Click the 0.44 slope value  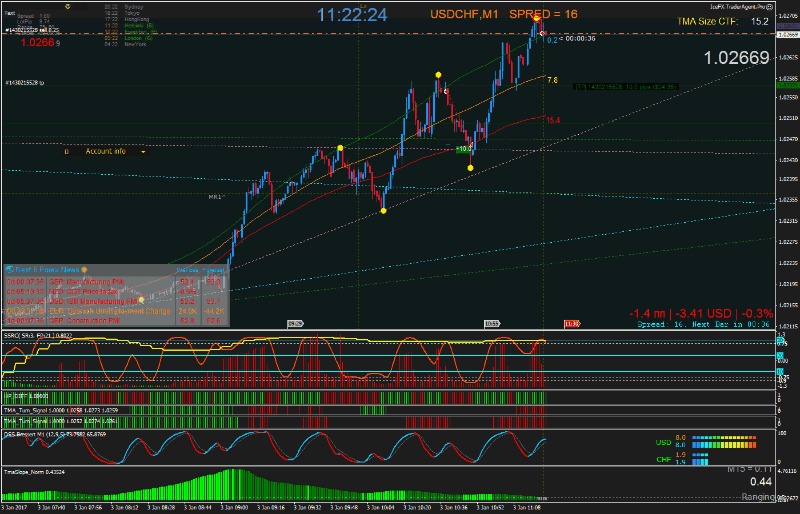tap(761, 481)
